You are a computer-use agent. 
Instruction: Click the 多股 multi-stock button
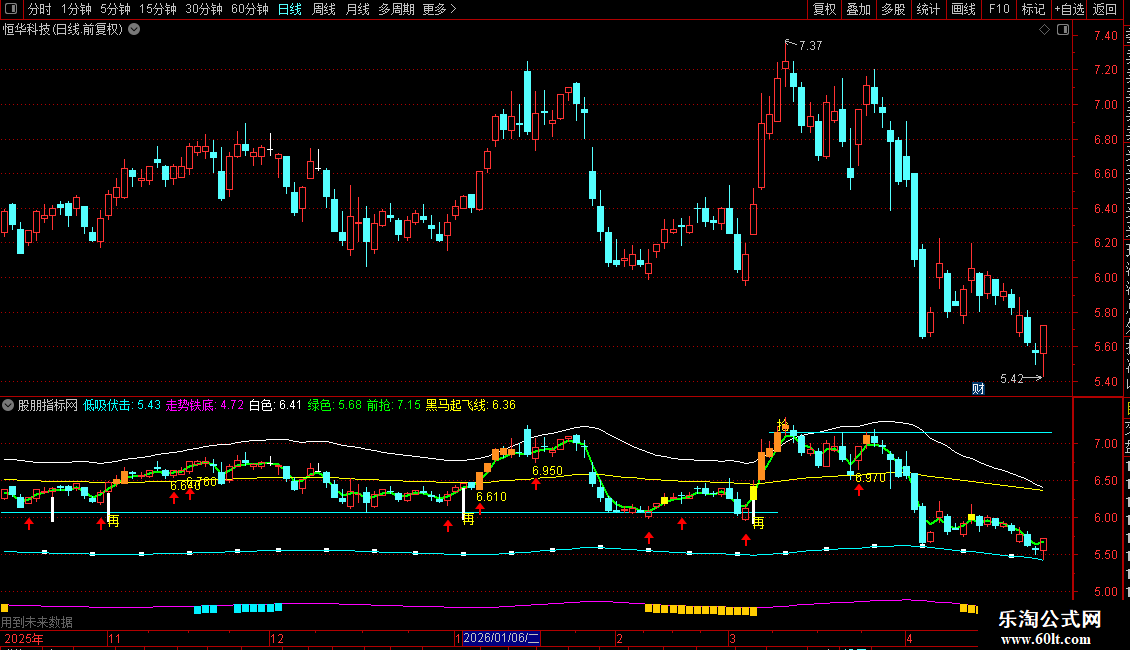coord(894,9)
